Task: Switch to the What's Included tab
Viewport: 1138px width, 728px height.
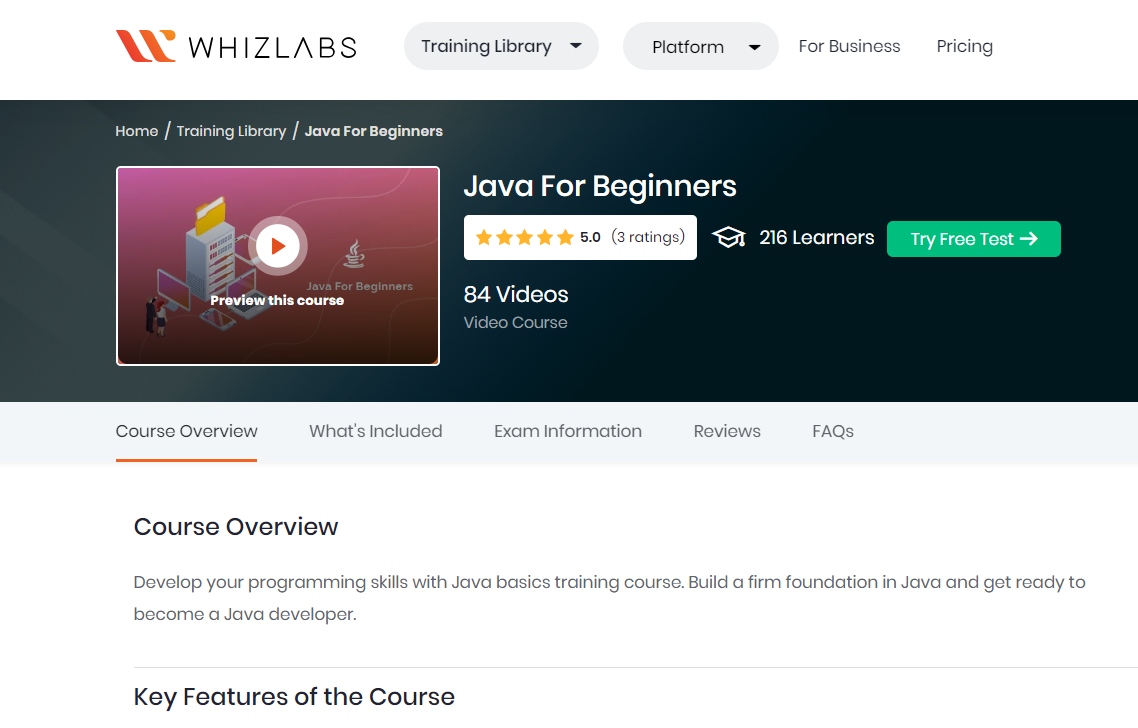Action: [375, 431]
